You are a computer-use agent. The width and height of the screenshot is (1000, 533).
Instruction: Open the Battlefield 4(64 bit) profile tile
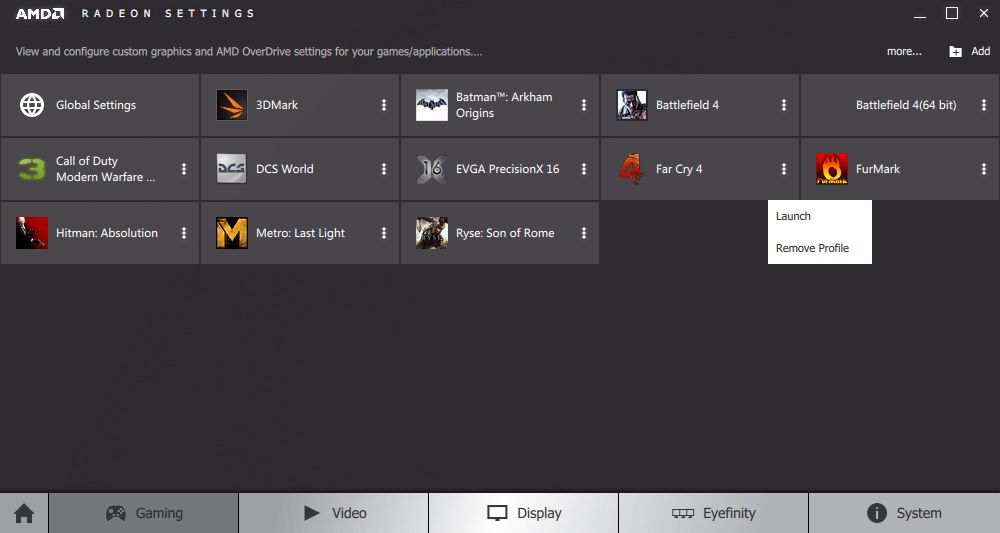click(900, 105)
